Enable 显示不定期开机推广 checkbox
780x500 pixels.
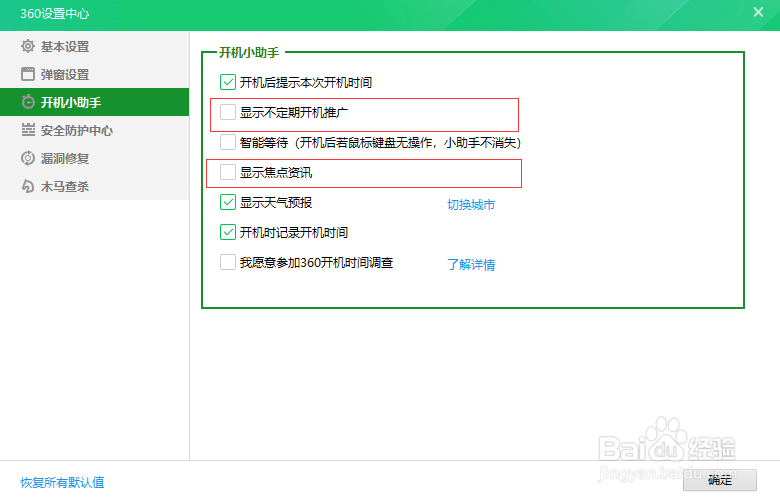(228, 112)
